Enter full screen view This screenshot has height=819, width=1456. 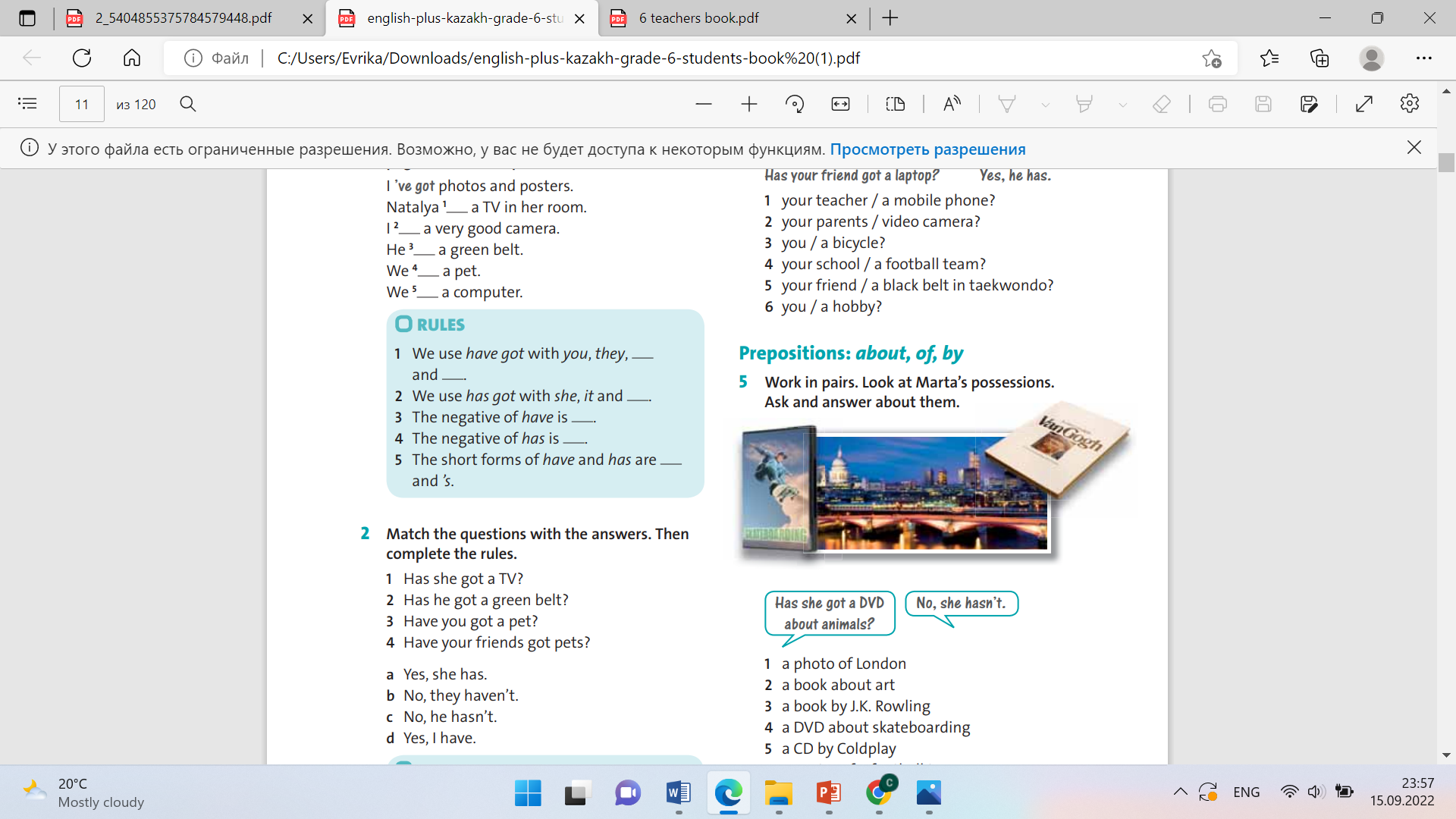click(1363, 104)
